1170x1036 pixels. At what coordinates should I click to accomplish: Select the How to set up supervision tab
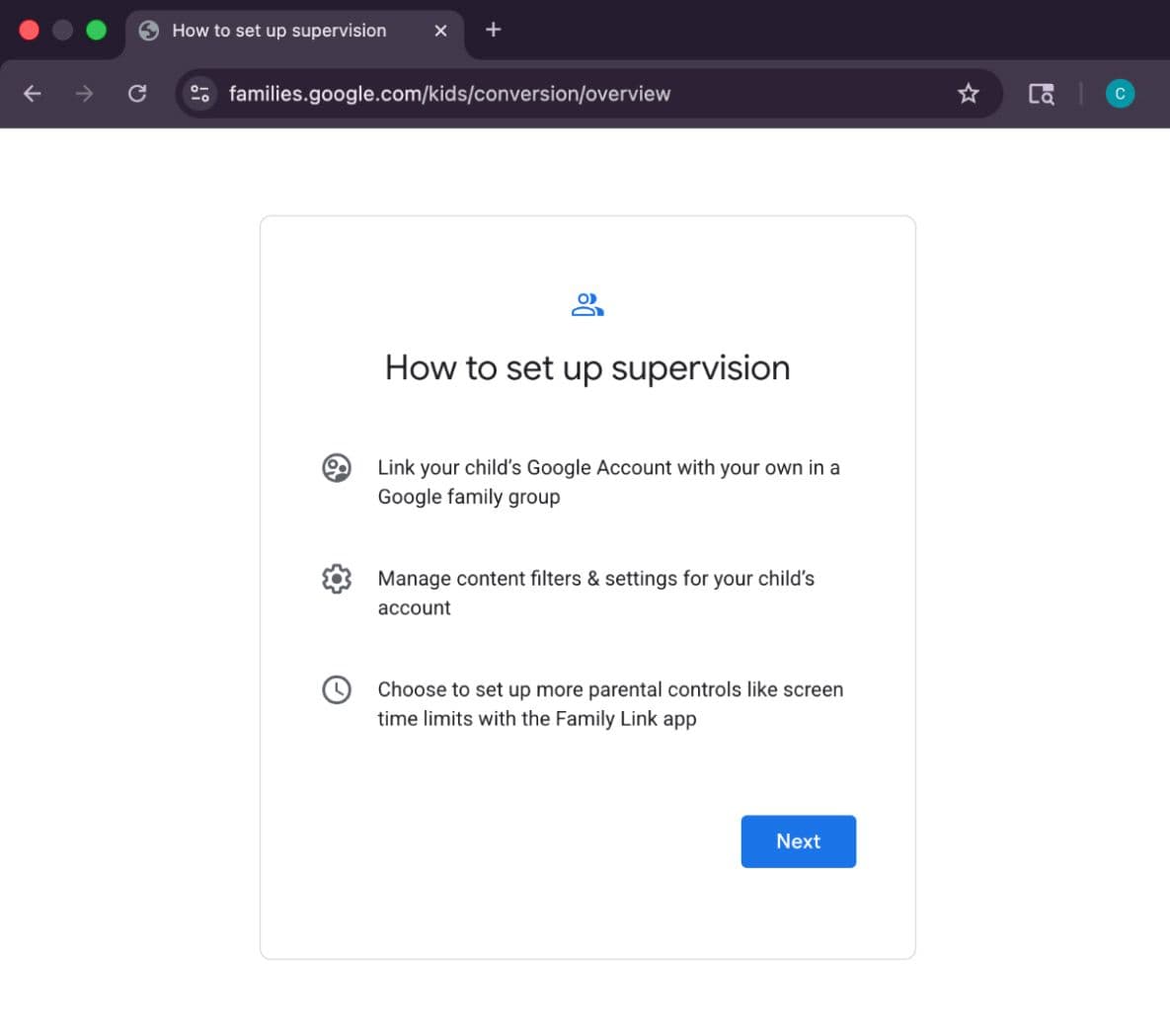(295, 32)
